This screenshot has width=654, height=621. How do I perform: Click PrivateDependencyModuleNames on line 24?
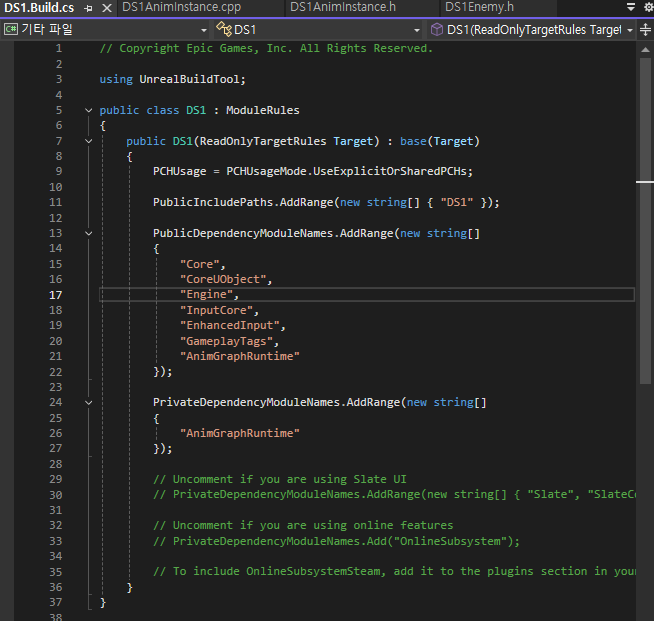click(246, 402)
